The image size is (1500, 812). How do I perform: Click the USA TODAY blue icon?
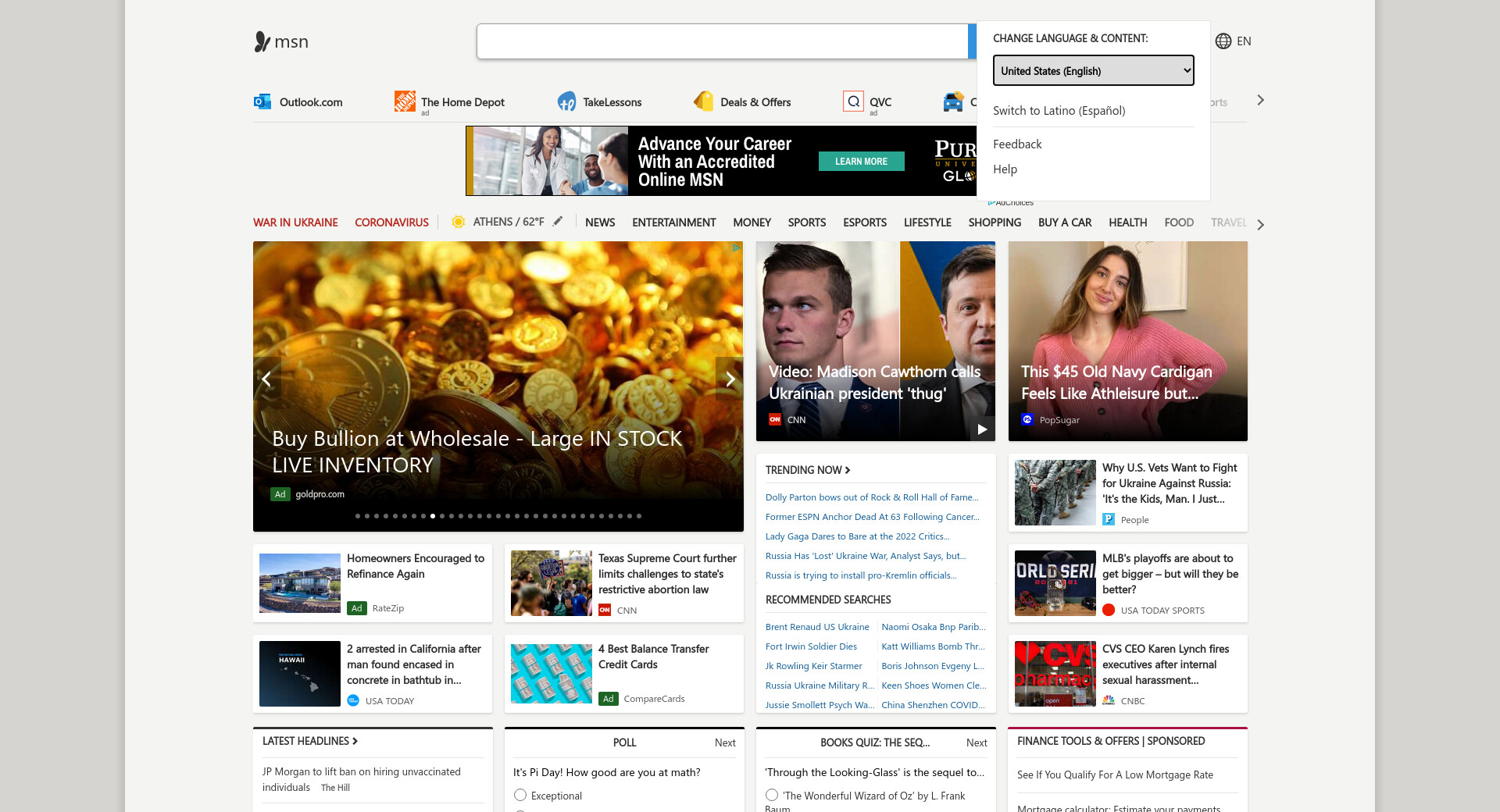pos(353,700)
